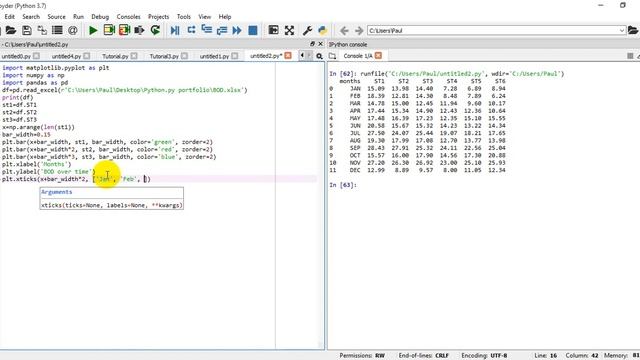Click the xticks arguments tooltip
This screenshot has width=640, height=360.
(112, 198)
